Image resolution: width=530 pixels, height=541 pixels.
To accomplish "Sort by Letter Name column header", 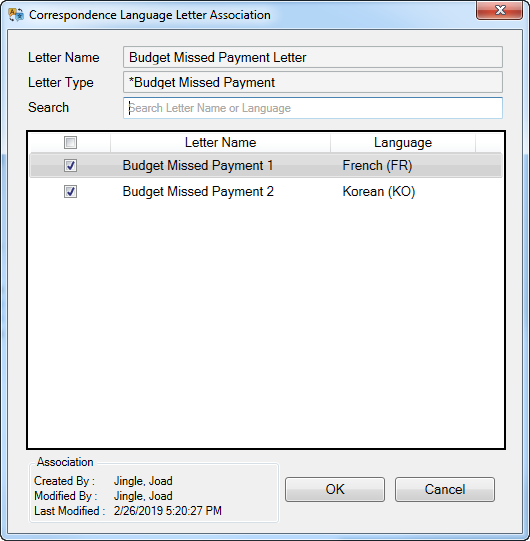I will pyautogui.click(x=220, y=142).
